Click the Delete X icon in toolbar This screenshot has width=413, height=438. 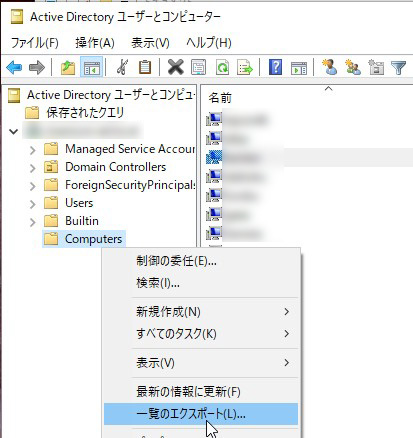[x=176, y=67]
